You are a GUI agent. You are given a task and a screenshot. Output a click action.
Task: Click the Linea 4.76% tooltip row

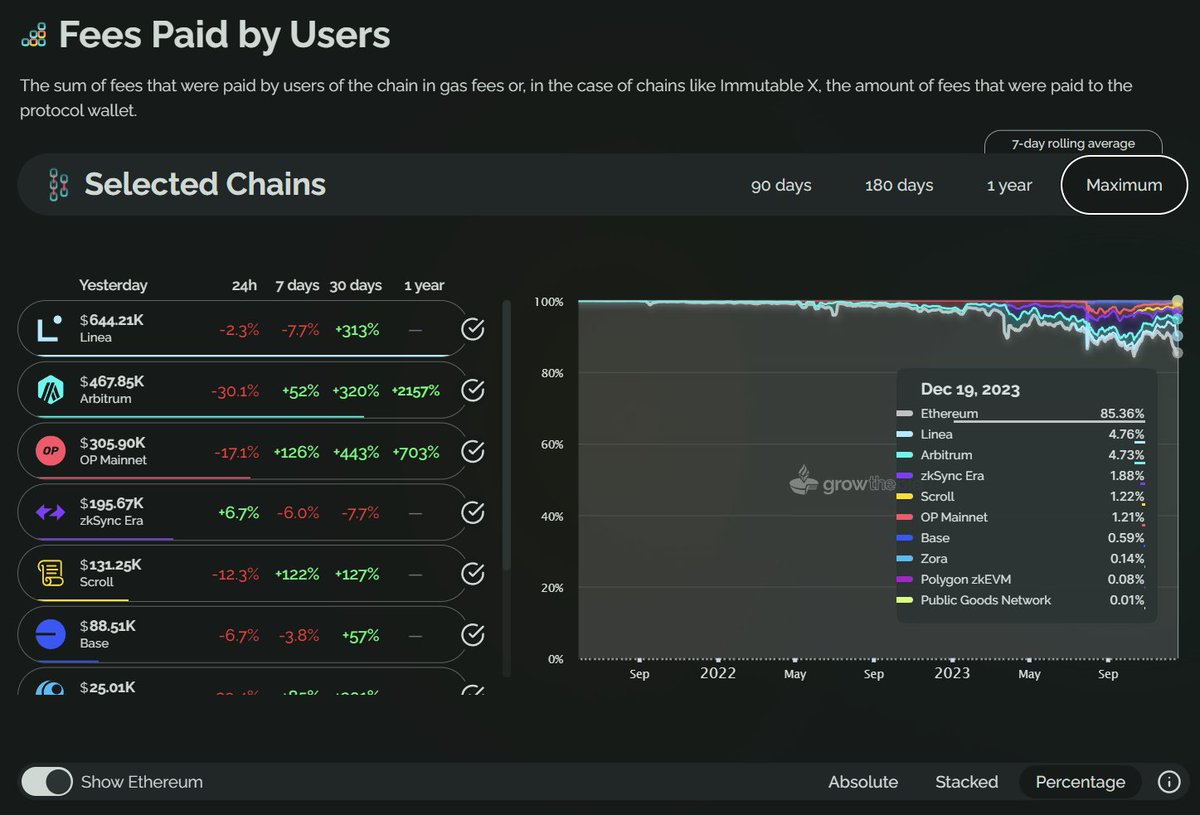(x=1021, y=434)
